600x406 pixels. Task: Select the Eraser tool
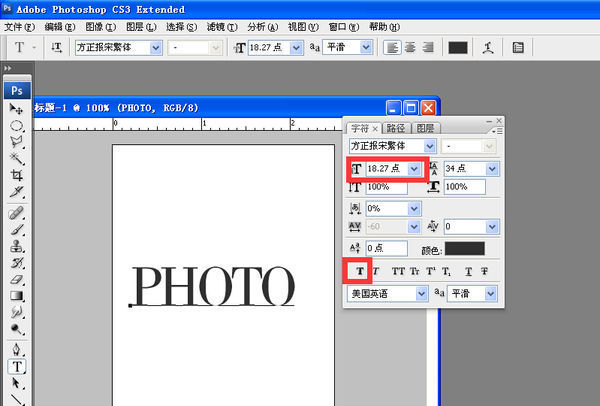pyautogui.click(x=16, y=279)
